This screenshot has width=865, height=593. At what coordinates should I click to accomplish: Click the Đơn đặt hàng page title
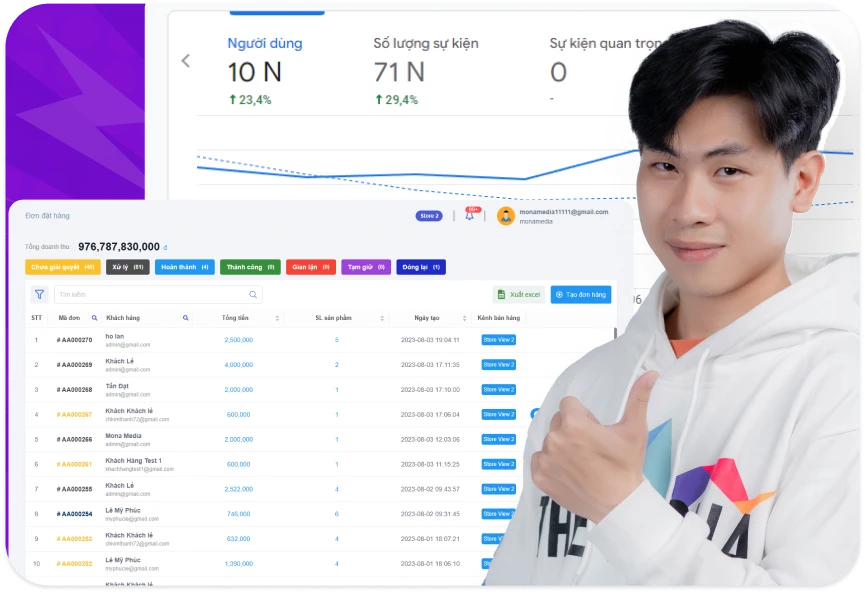[x=47, y=216]
